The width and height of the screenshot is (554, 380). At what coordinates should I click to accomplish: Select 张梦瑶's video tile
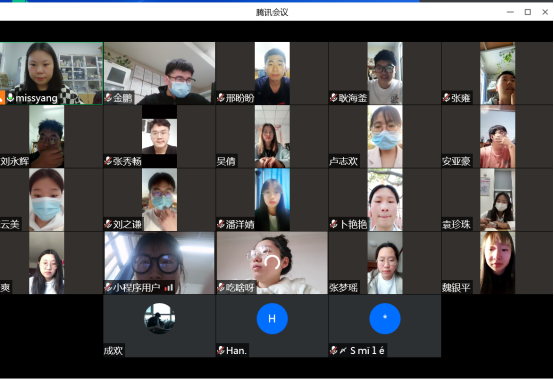point(385,263)
